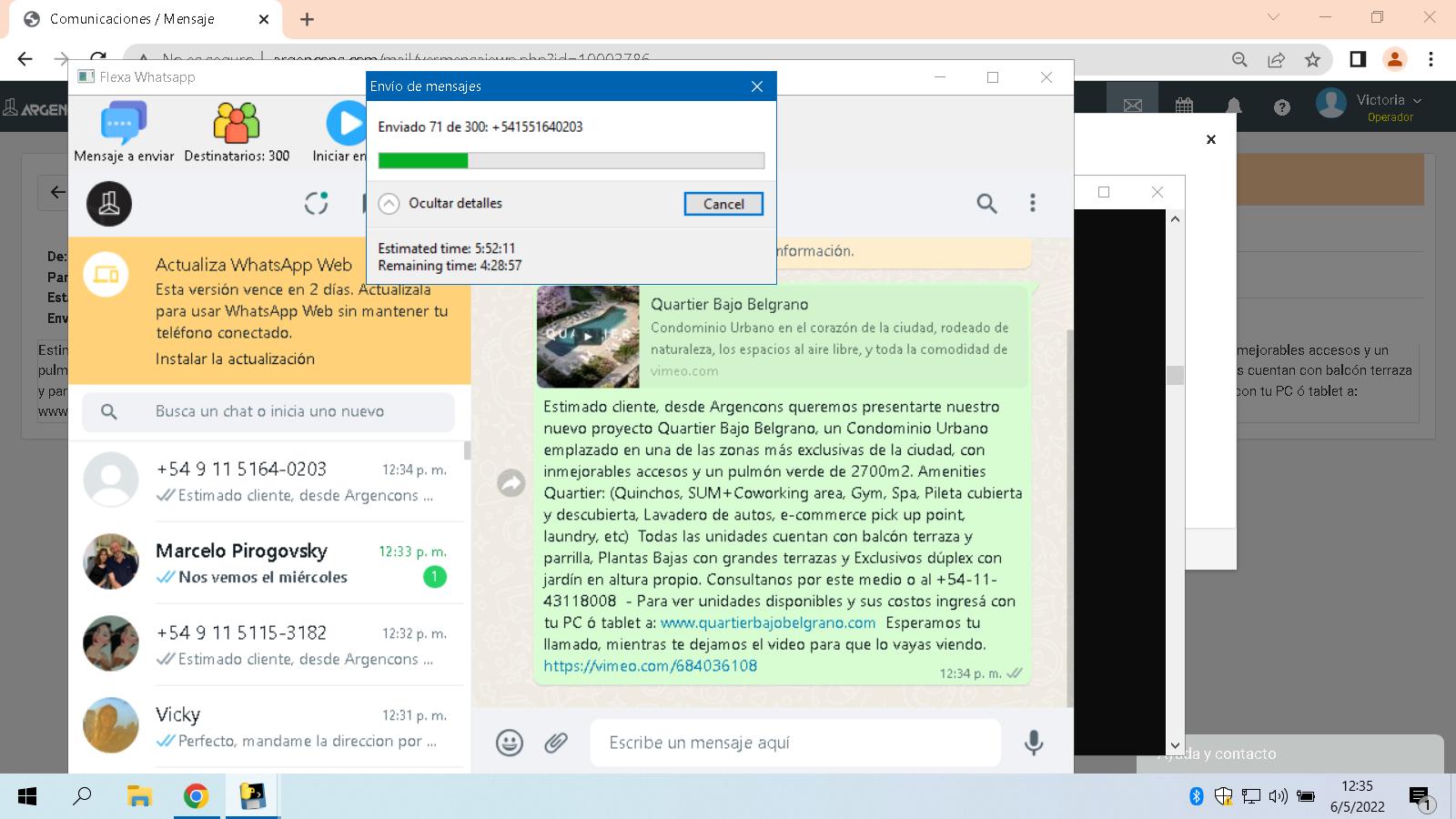This screenshot has height=819, width=1456.
Task: Open Windows notification center
Action: pos(1421,799)
